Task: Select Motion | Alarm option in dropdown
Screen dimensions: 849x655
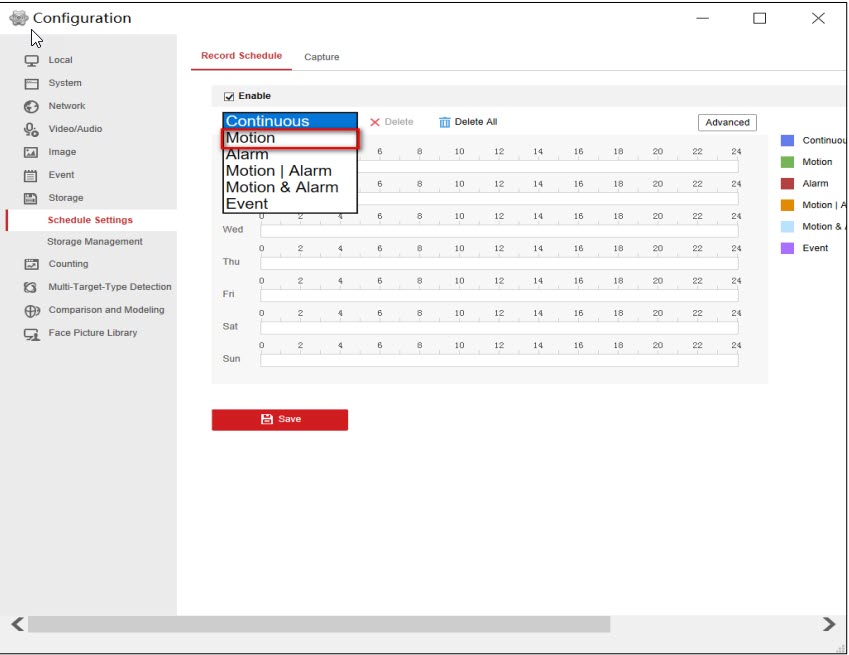Action: tap(278, 171)
